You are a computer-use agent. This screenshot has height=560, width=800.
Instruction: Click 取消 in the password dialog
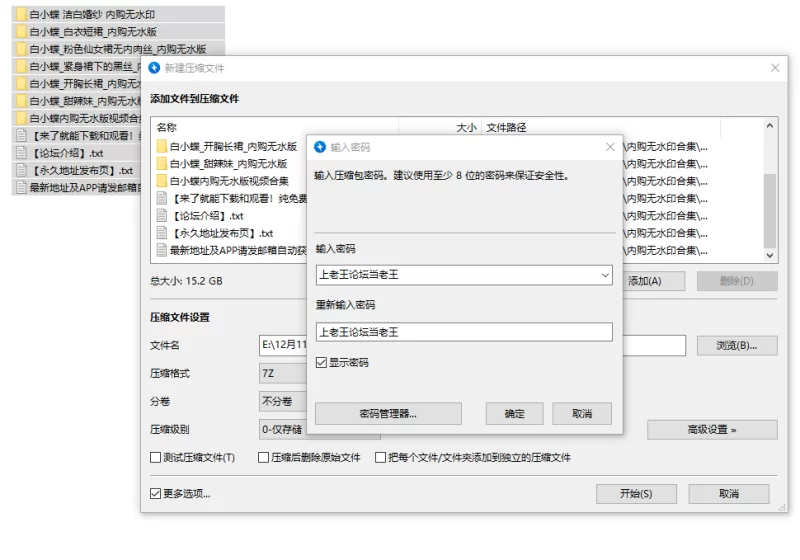tap(582, 414)
